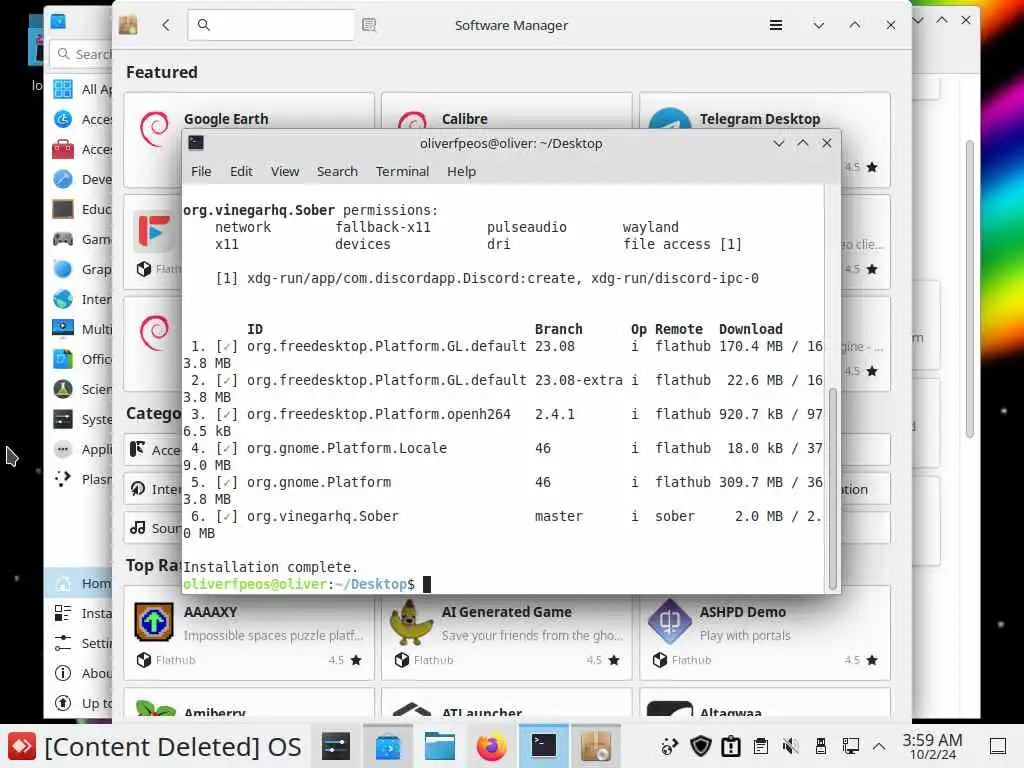Open Discover from the taskbar
The width and height of the screenshot is (1024, 768).
[388, 746]
